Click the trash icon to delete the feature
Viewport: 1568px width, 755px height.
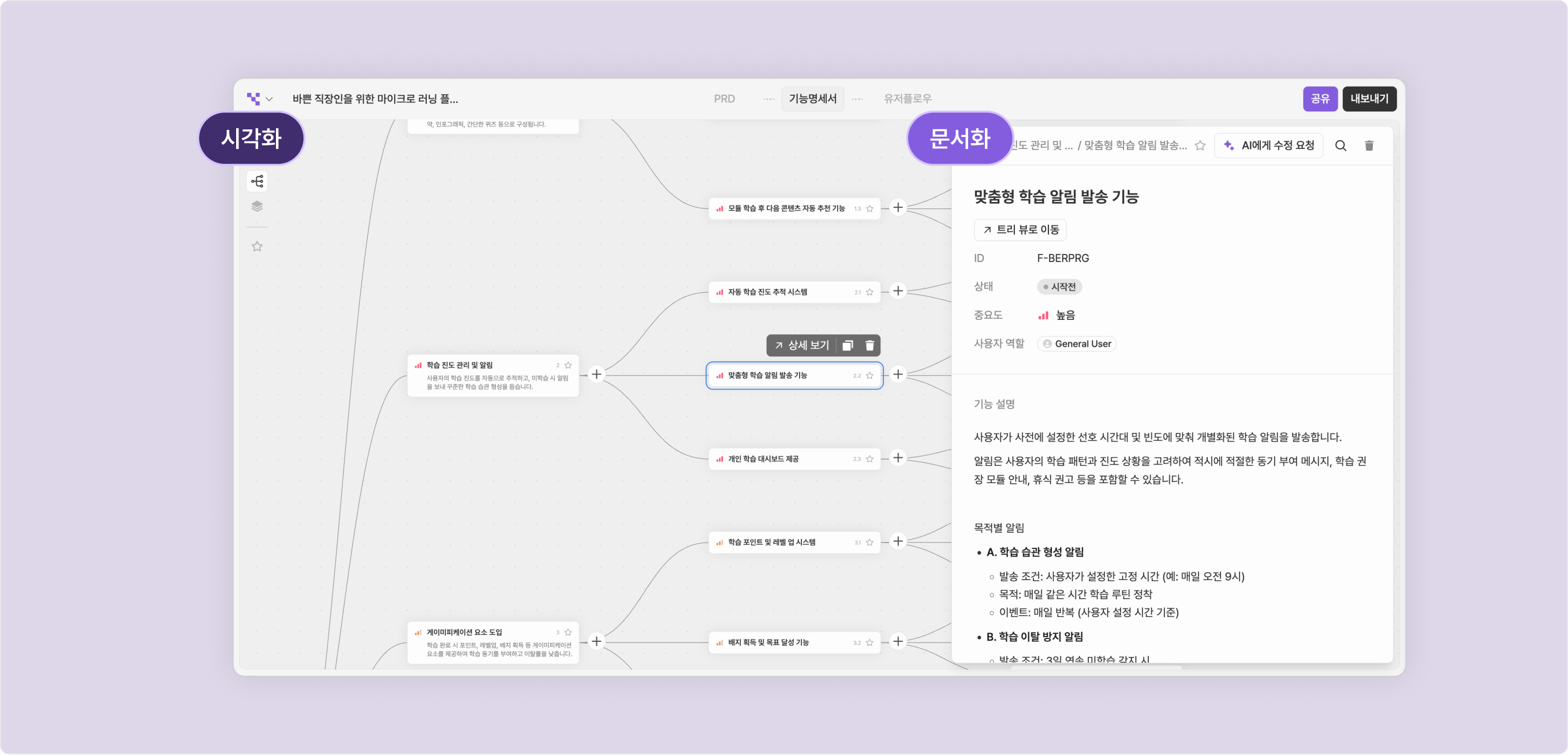pos(1369,145)
